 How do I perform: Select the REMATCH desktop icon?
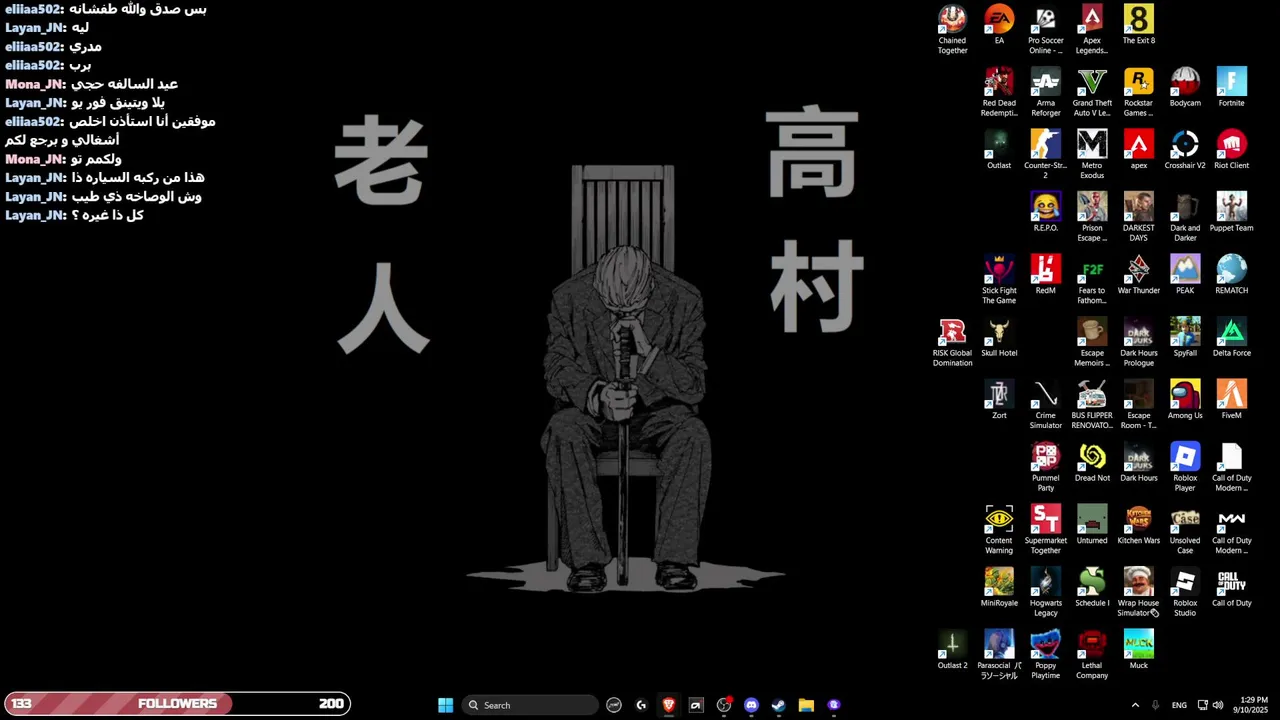1231,275
